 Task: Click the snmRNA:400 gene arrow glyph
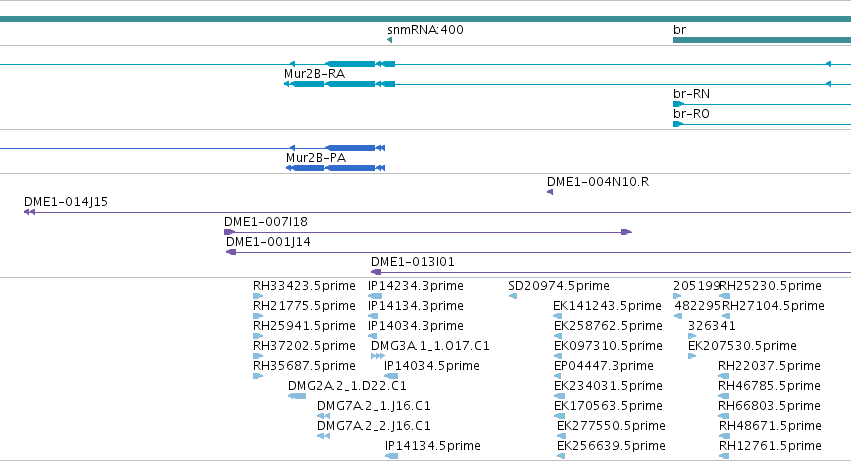(x=389, y=40)
